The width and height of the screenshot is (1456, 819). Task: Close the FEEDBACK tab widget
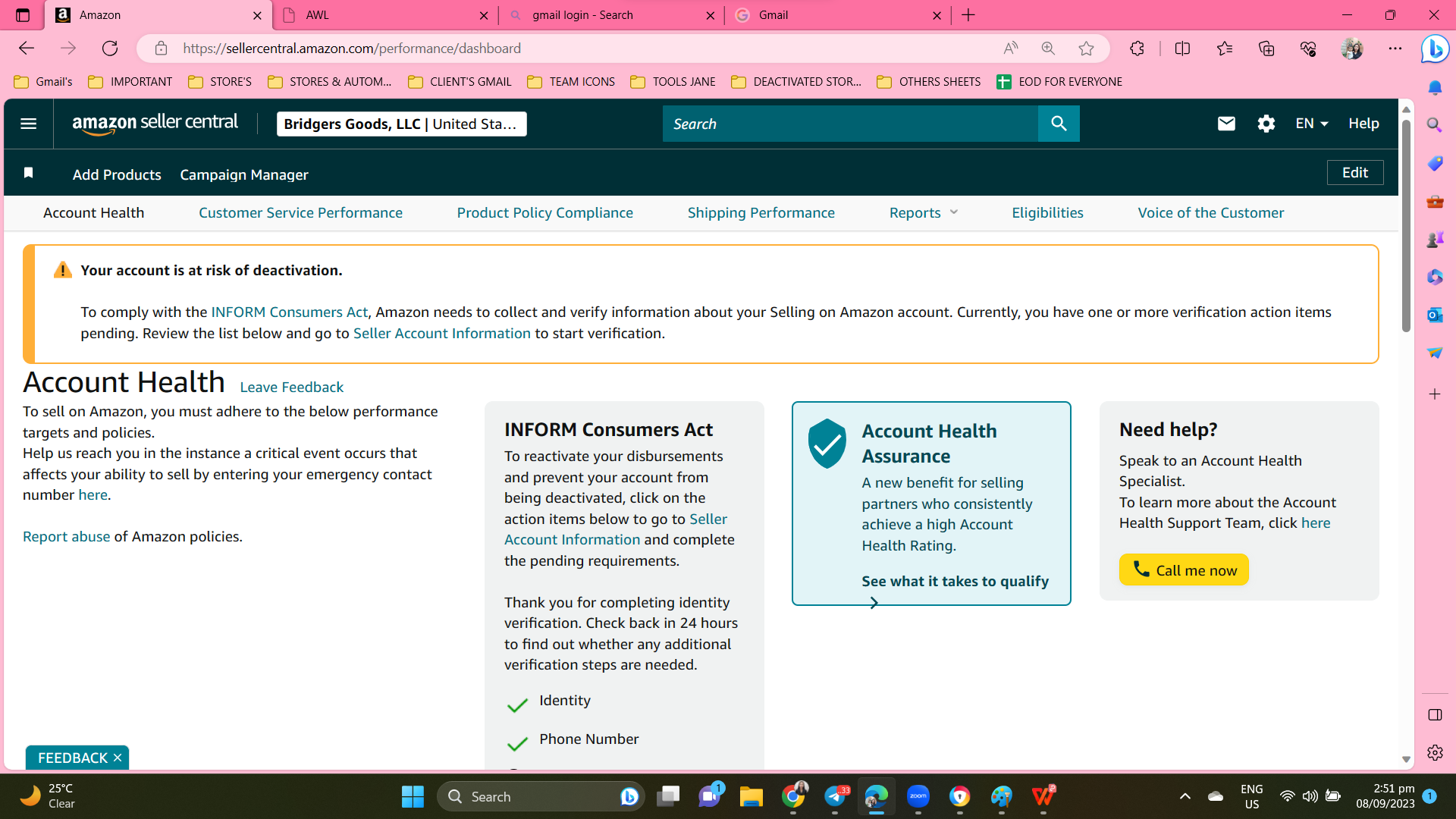(x=118, y=758)
